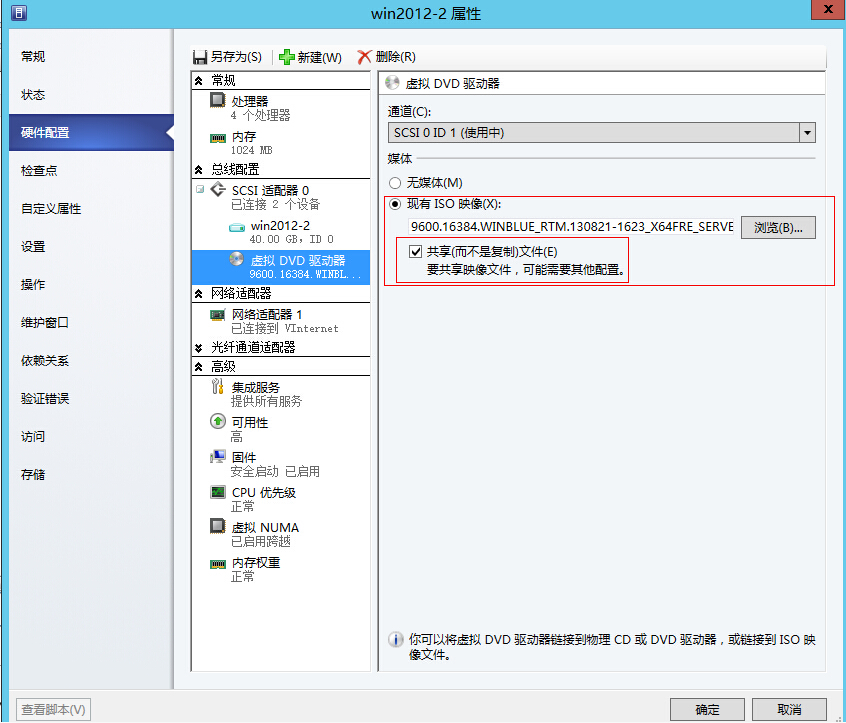Click the 浏览(B)... button
The image size is (846, 723).
tap(778, 228)
